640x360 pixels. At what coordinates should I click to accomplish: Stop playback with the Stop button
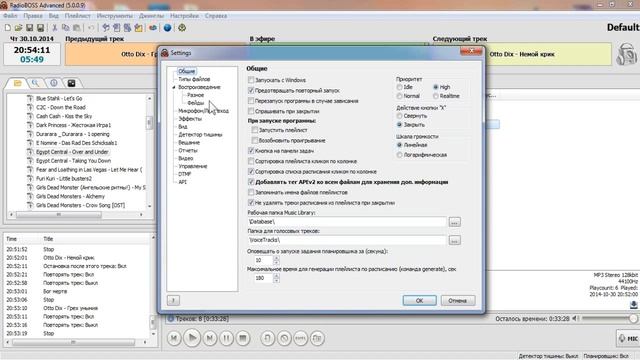243,338
